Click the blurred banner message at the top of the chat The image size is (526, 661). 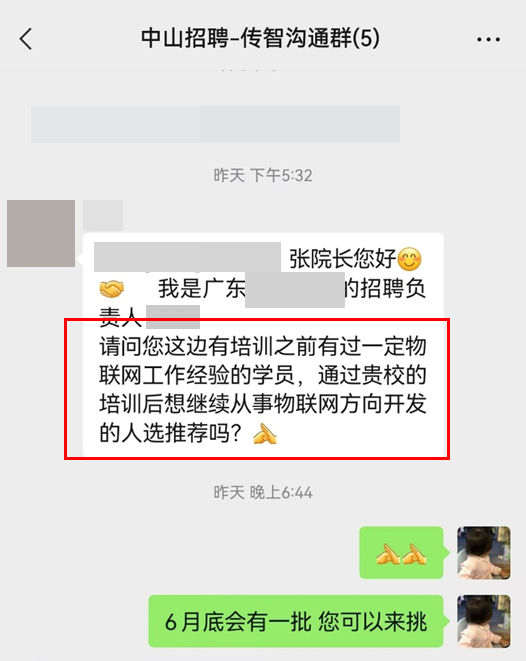215,124
